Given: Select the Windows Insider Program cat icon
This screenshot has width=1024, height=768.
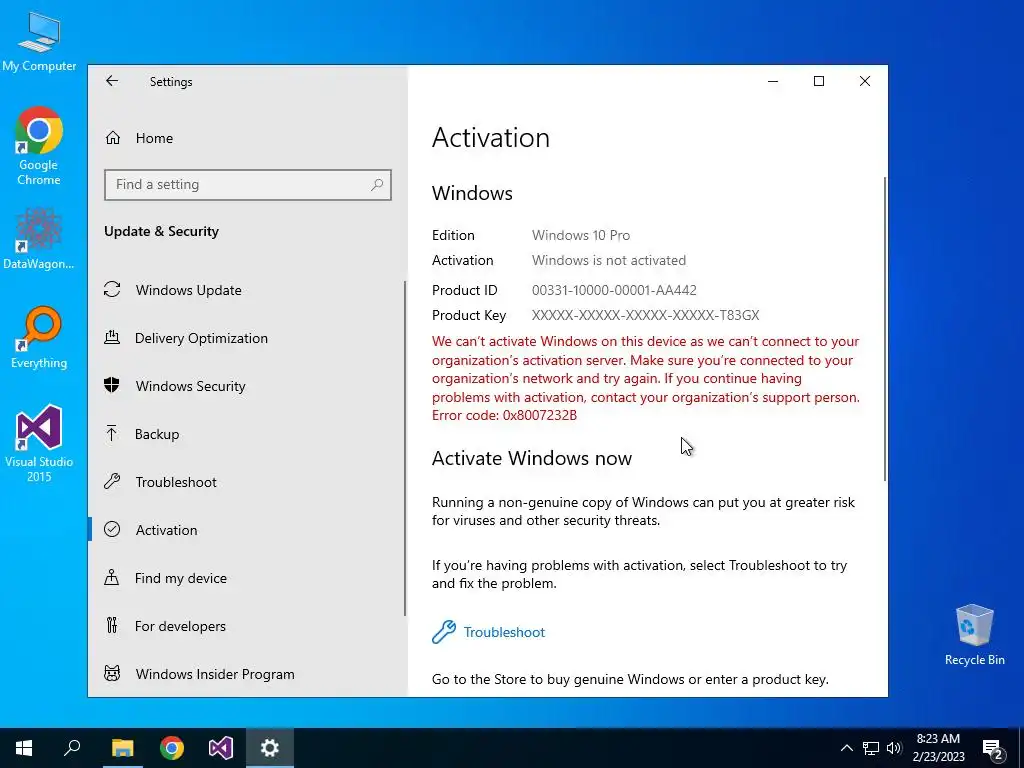Looking at the screenshot, I should click(x=112, y=673).
